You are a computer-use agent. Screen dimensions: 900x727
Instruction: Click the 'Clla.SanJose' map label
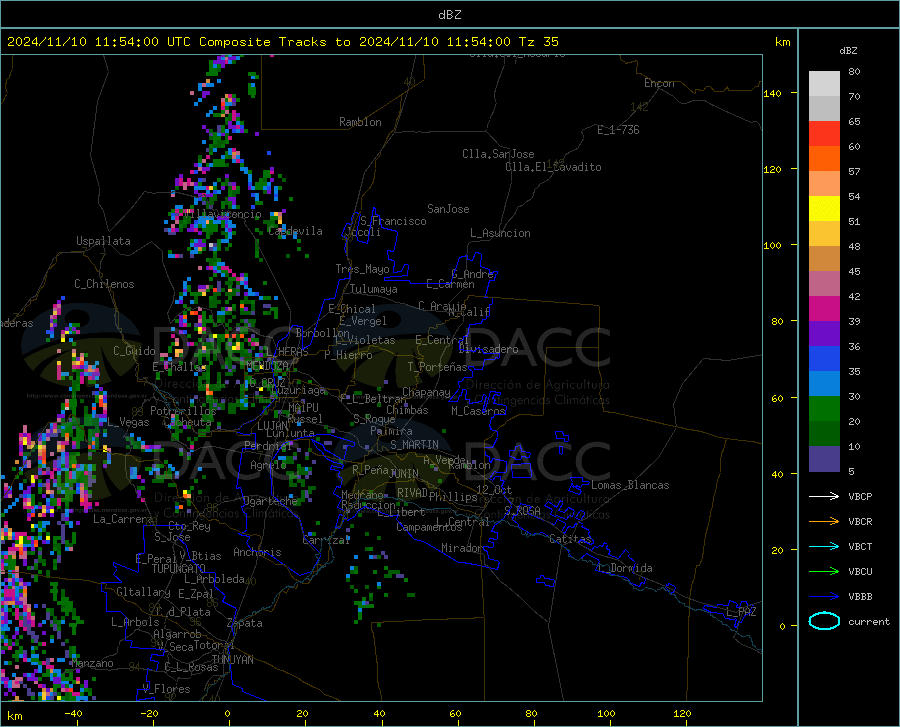(x=498, y=154)
